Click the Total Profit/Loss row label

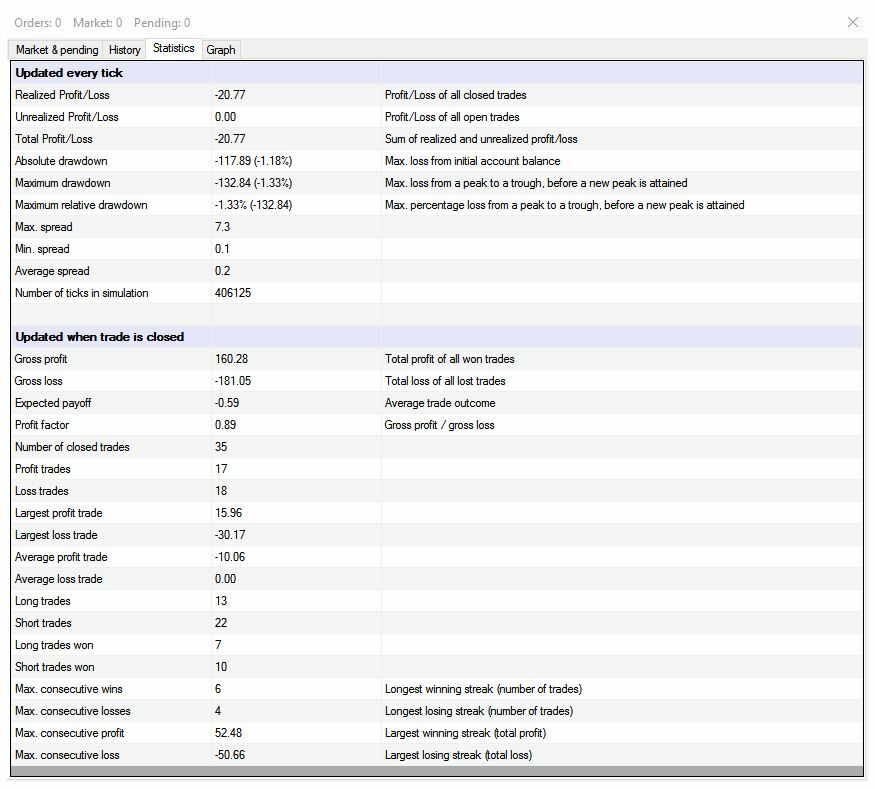54,139
